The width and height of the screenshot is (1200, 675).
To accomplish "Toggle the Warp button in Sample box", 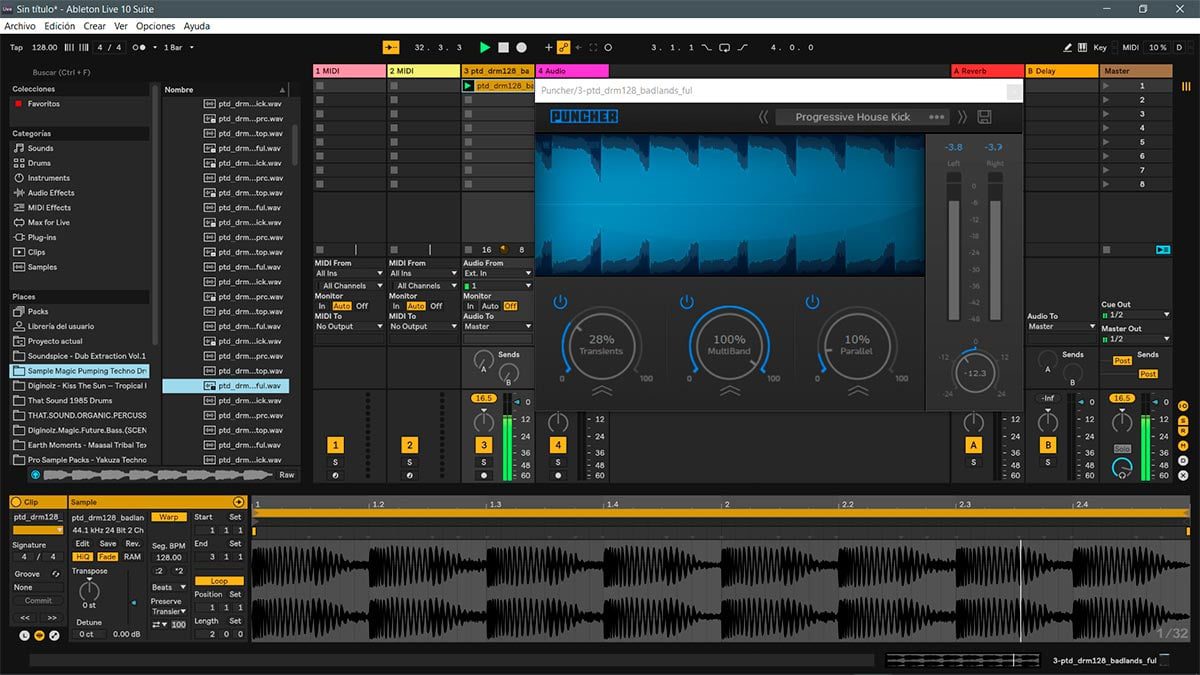I will point(169,517).
